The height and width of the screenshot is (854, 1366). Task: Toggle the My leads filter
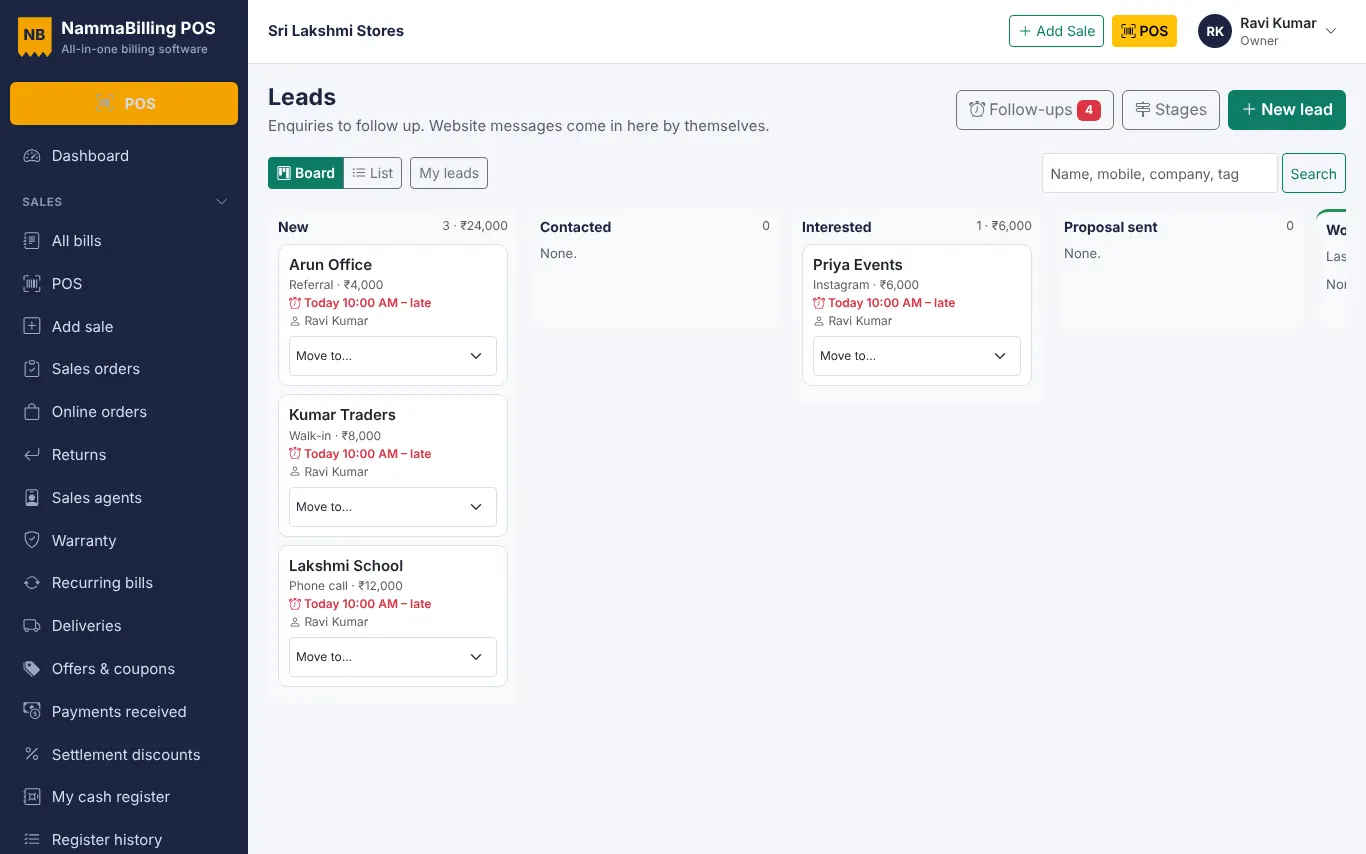(x=449, y=173)
